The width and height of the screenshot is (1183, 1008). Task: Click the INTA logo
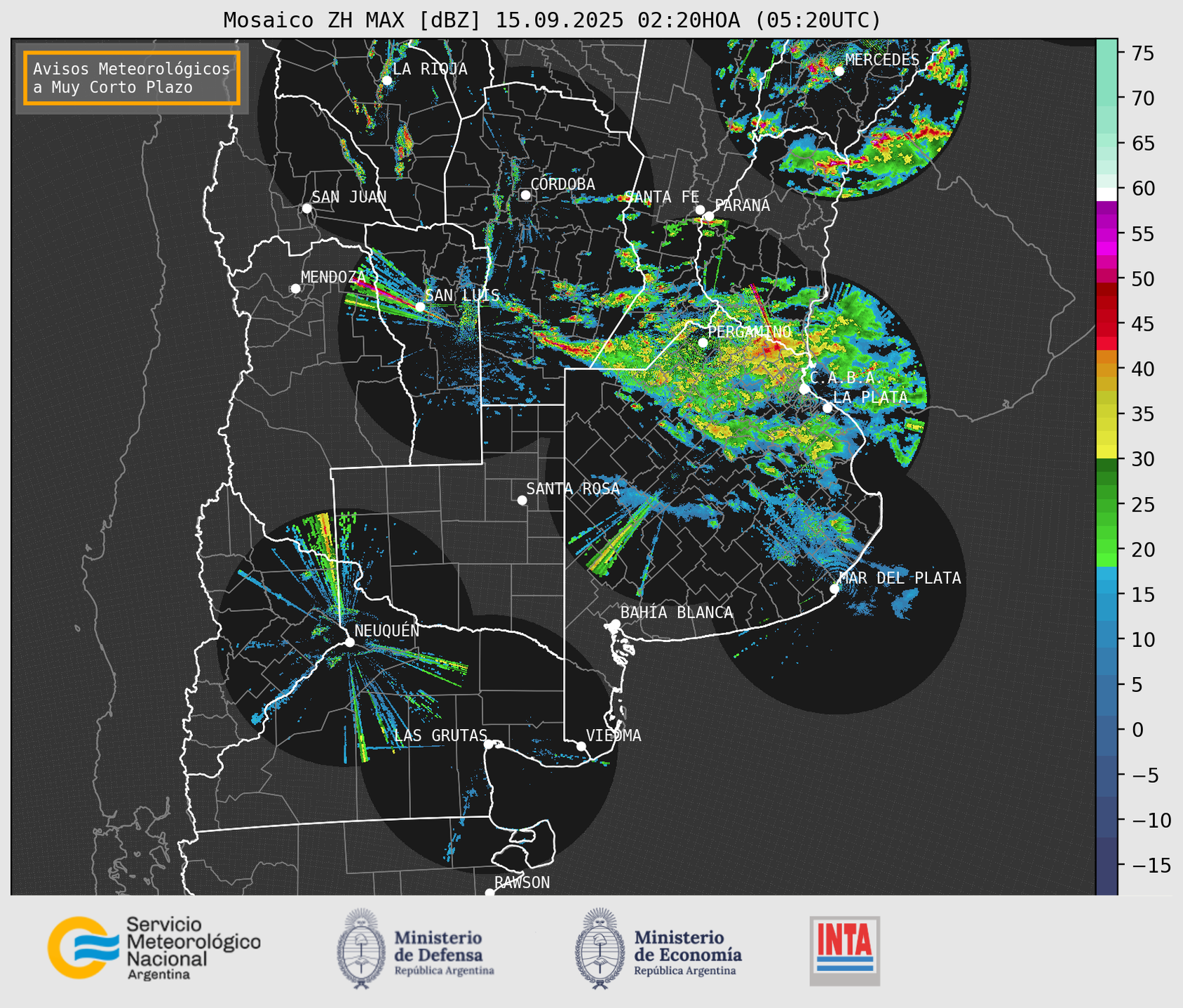point(845,951)
